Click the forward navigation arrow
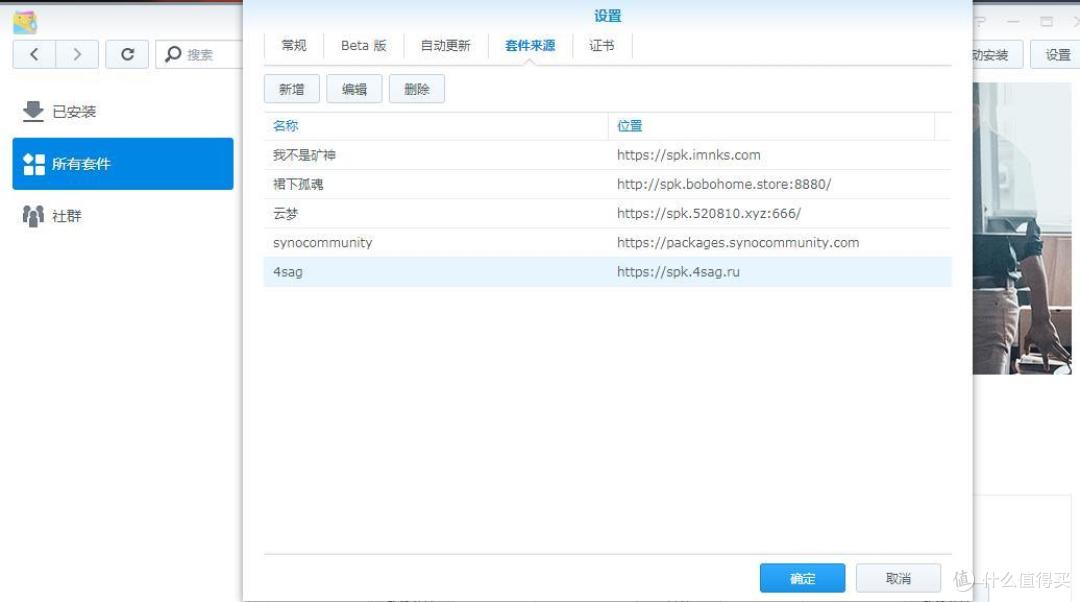This screenshot has height=602, width=1080. click(76, 54)
